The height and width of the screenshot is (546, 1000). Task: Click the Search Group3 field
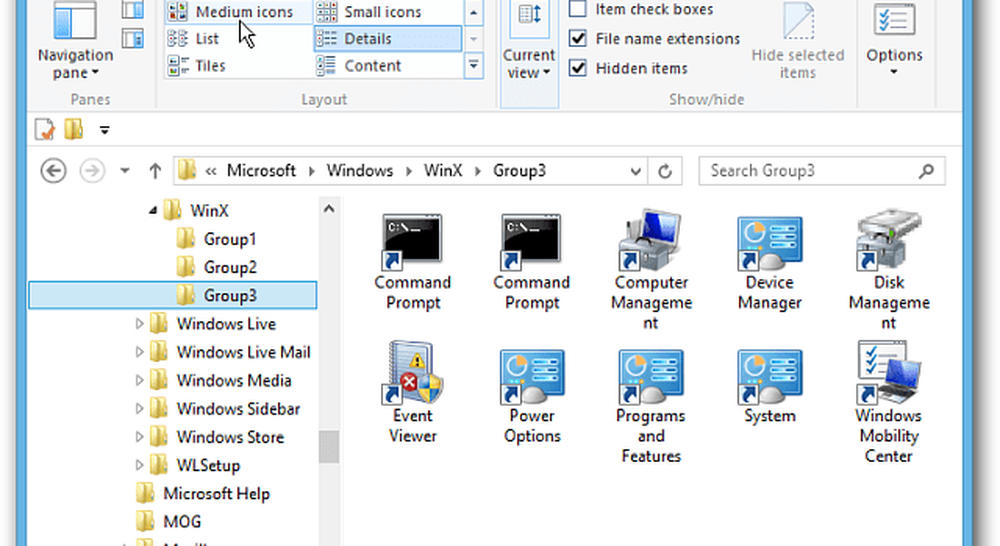tap(810, 171)
